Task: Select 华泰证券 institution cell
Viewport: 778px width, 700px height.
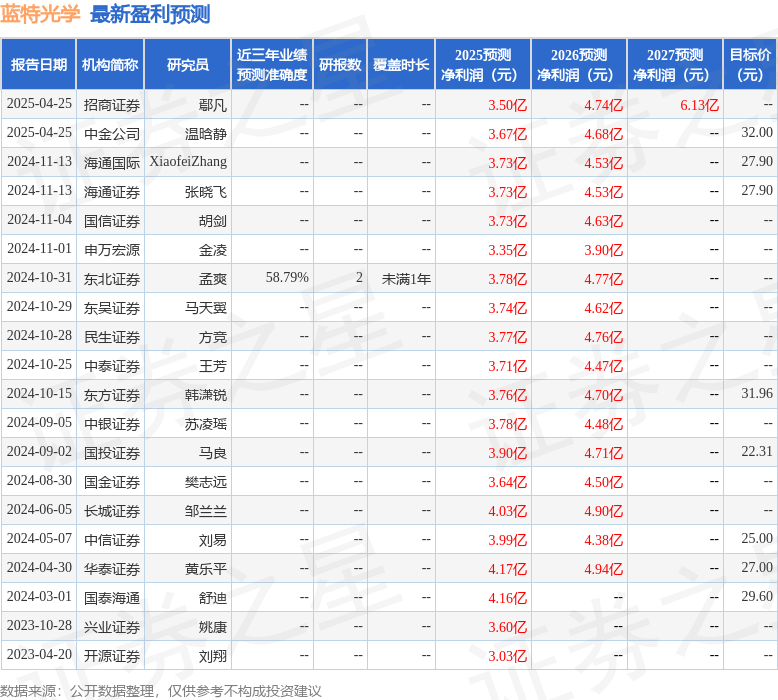Action: click(x=112, y=569)
